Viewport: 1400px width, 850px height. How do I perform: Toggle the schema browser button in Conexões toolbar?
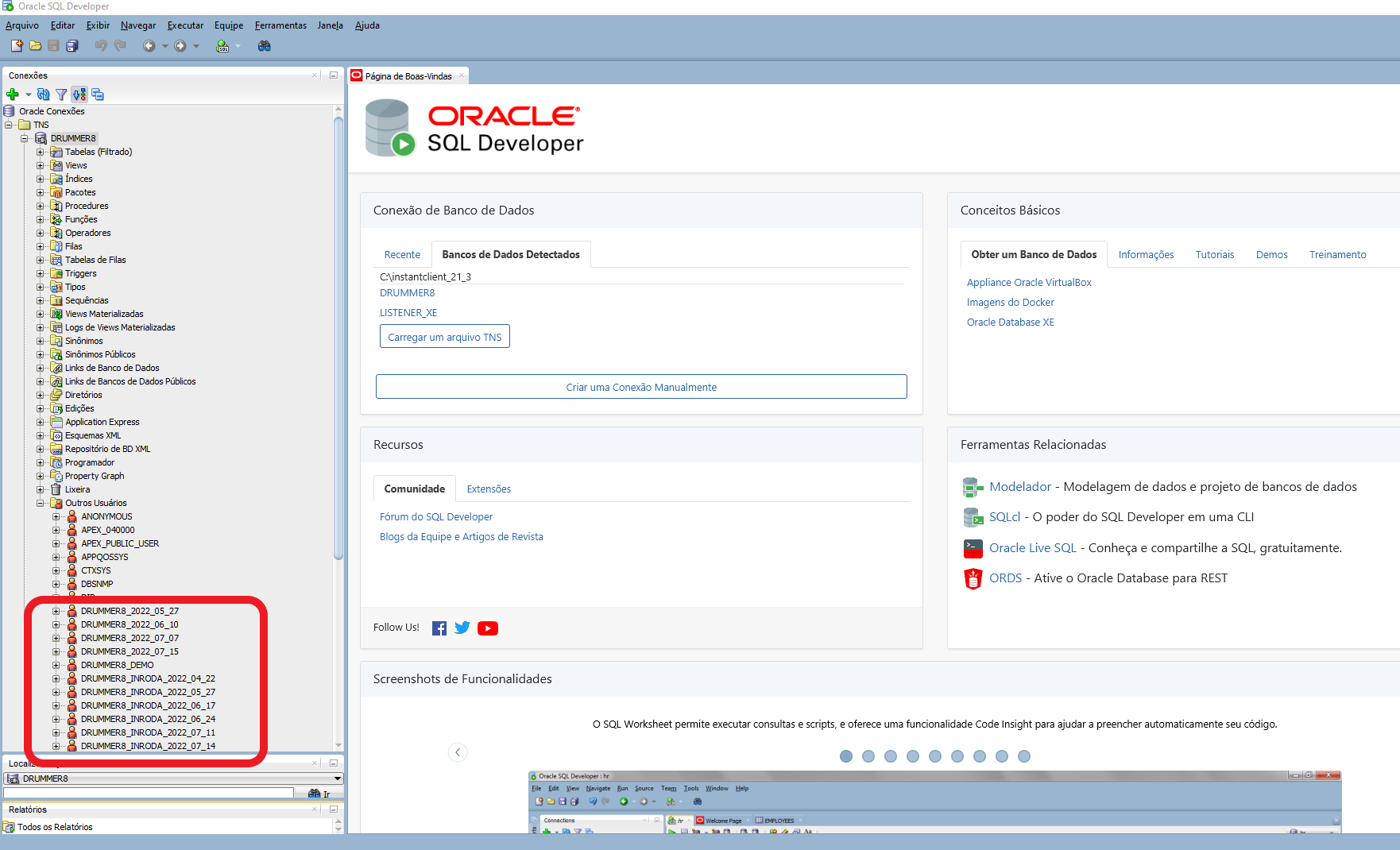coord(79,95)
